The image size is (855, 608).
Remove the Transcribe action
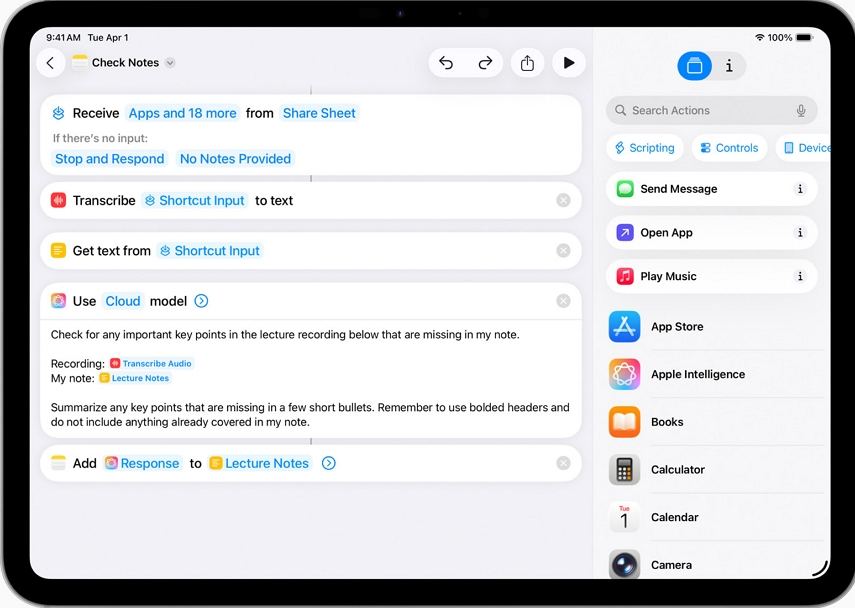pos(563,201)
